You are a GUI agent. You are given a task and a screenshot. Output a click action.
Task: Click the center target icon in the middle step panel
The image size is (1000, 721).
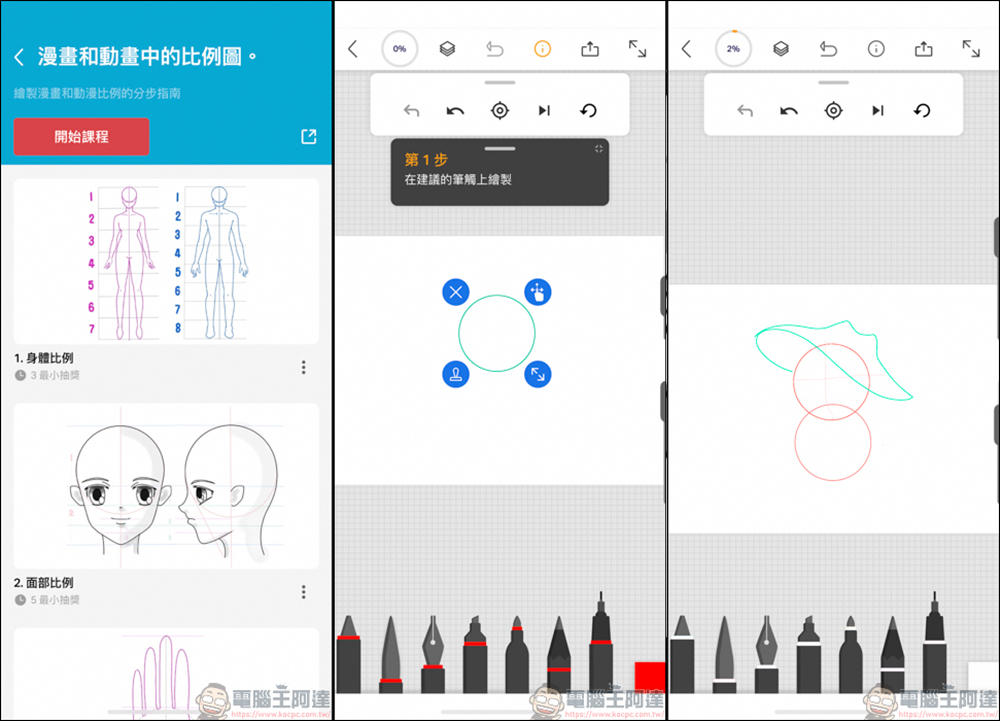tap(500, 111)
